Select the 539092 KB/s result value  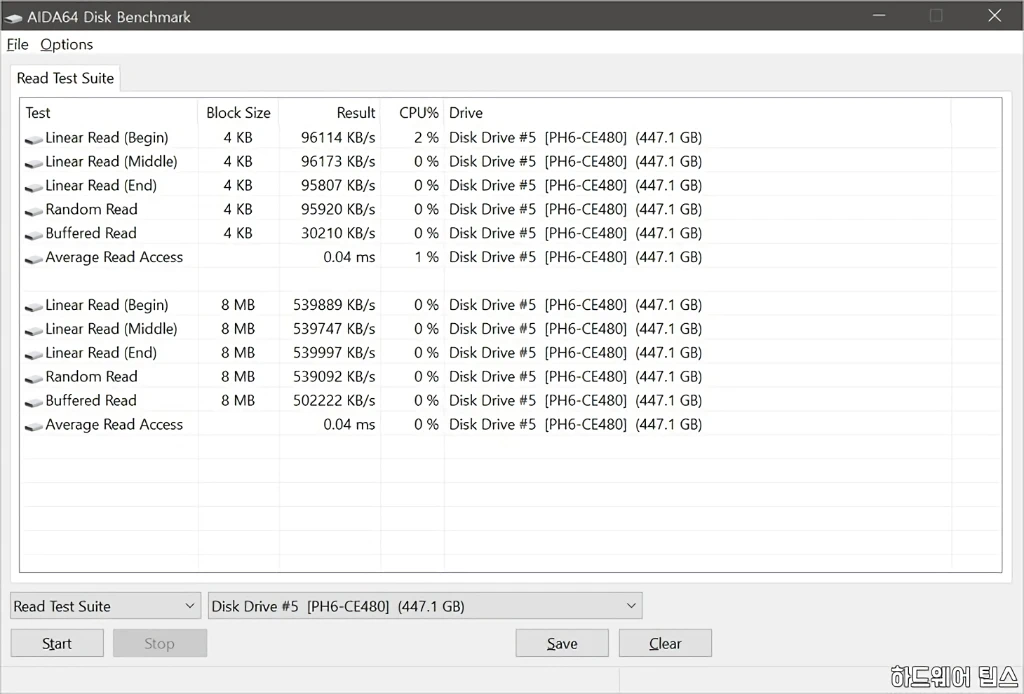pos(334,377)
